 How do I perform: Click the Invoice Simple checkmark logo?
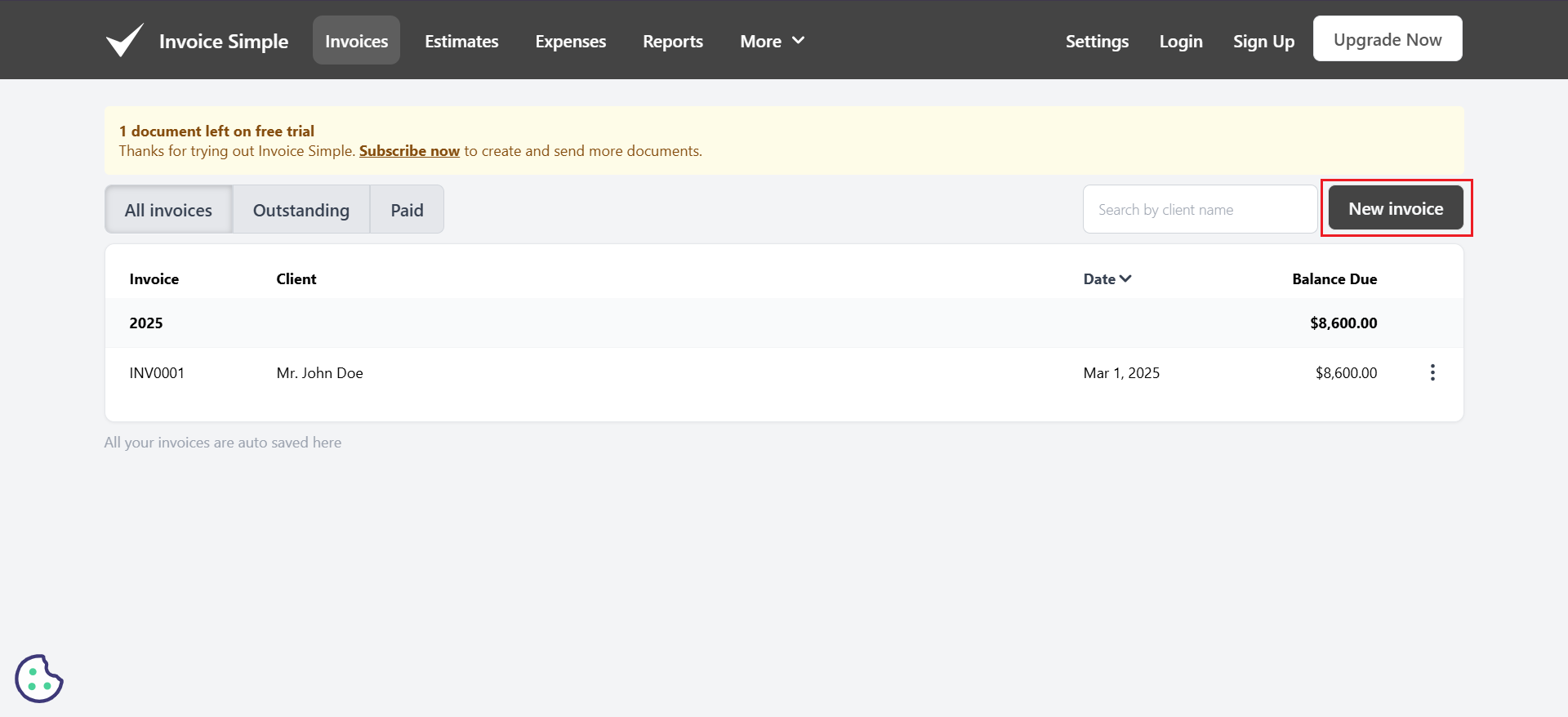[125, 40]
